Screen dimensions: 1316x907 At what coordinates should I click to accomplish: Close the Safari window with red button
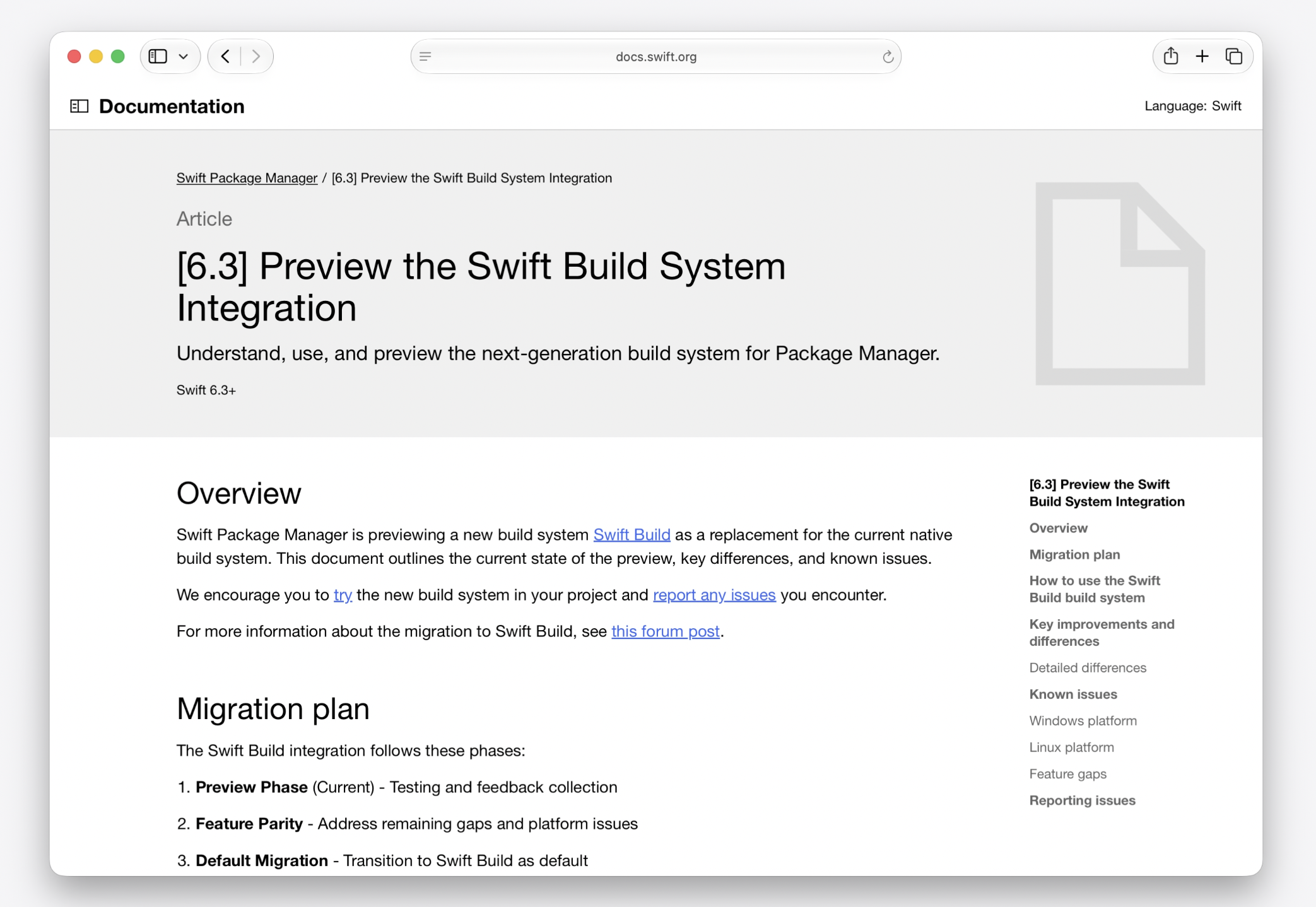click(x=74, y=56)
